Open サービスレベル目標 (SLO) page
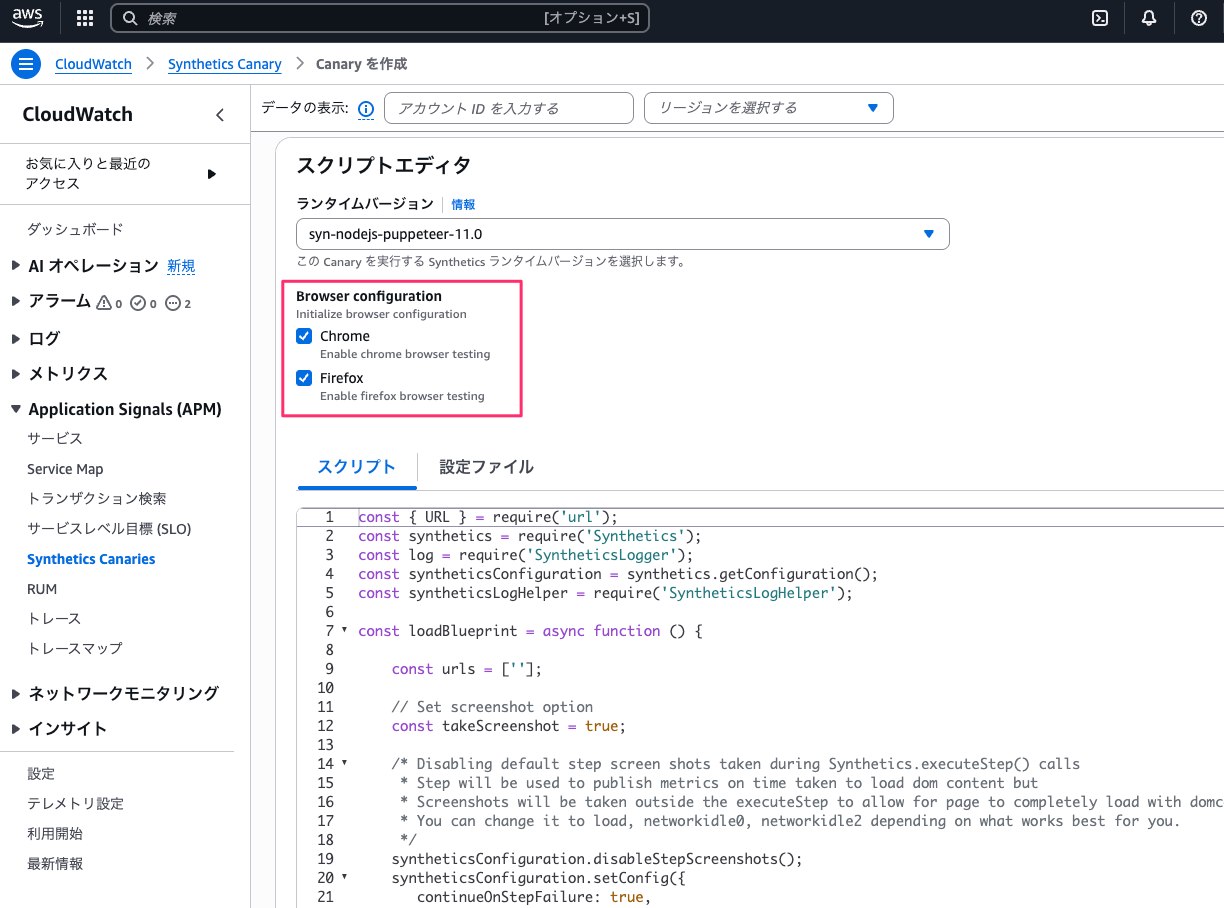 coord(109,528)
